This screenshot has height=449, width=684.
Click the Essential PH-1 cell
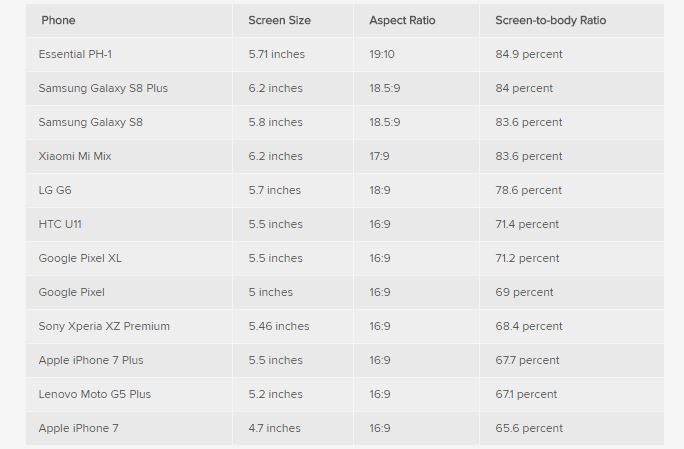tap(75, 54)
